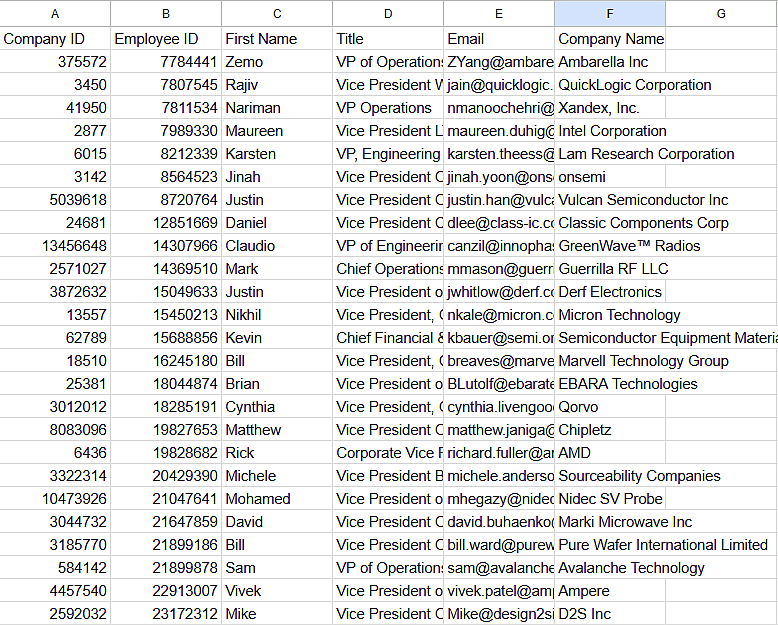Viewport: 778px width, 625px height.
Task: Click email cell starting jinah.yoon
Action: (x=499, y=177)
